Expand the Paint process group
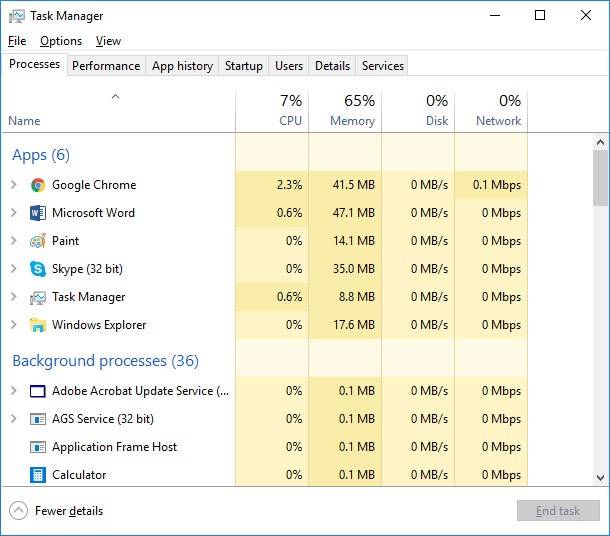 (x=14, y=241)
